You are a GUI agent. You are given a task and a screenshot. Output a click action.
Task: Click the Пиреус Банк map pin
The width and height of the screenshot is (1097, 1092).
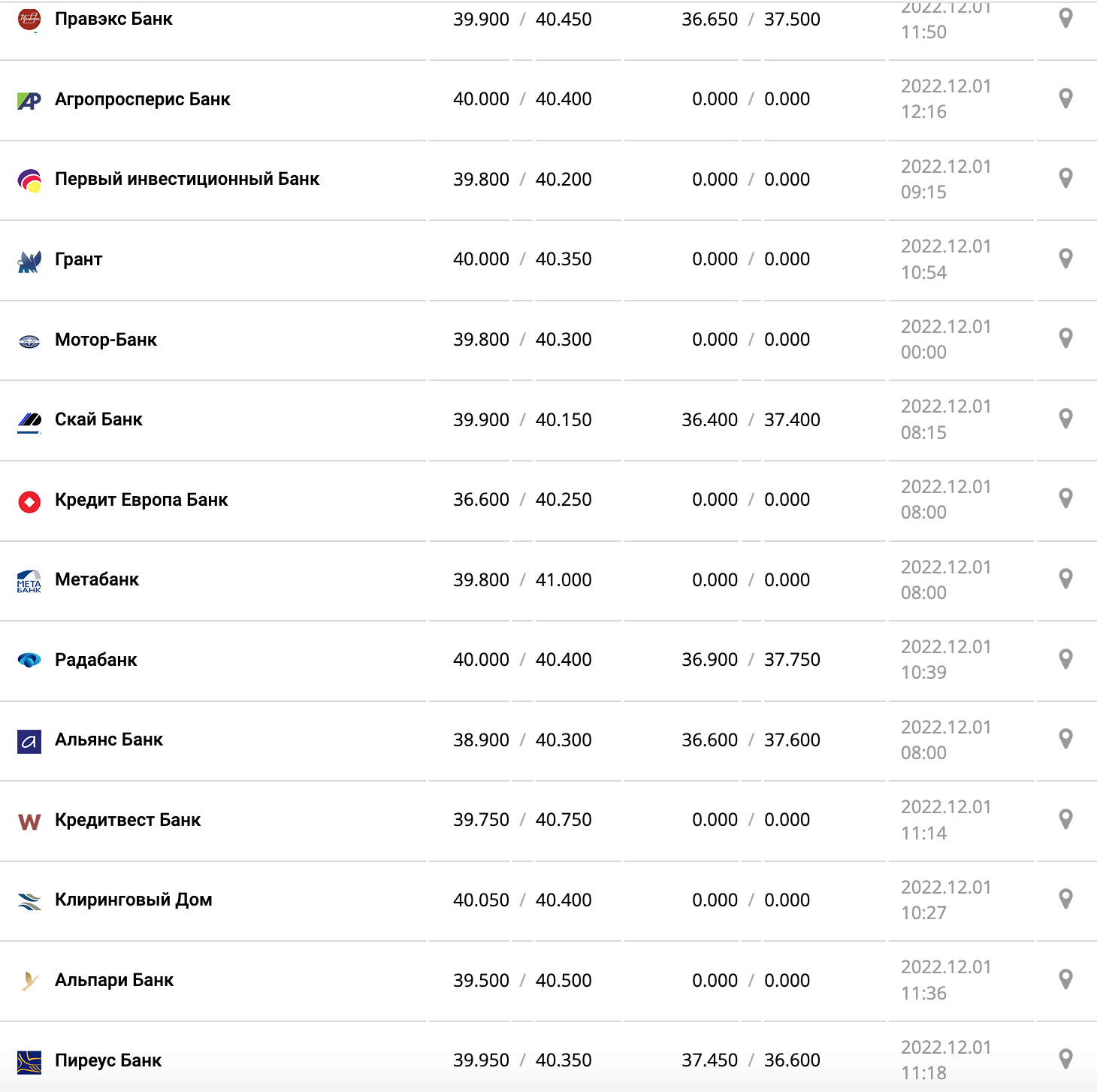pyautogui.click(x=1065, y=1060)
